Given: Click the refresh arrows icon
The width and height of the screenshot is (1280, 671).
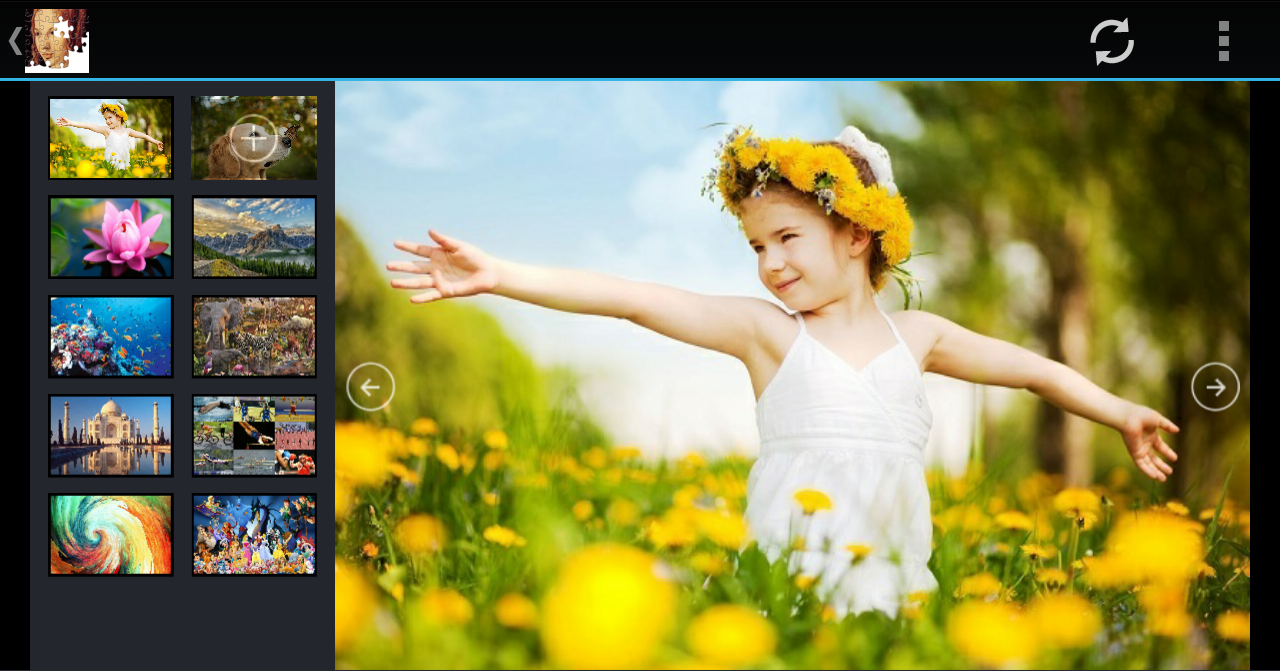Looking at the screenshot, I should (1111, 41).
